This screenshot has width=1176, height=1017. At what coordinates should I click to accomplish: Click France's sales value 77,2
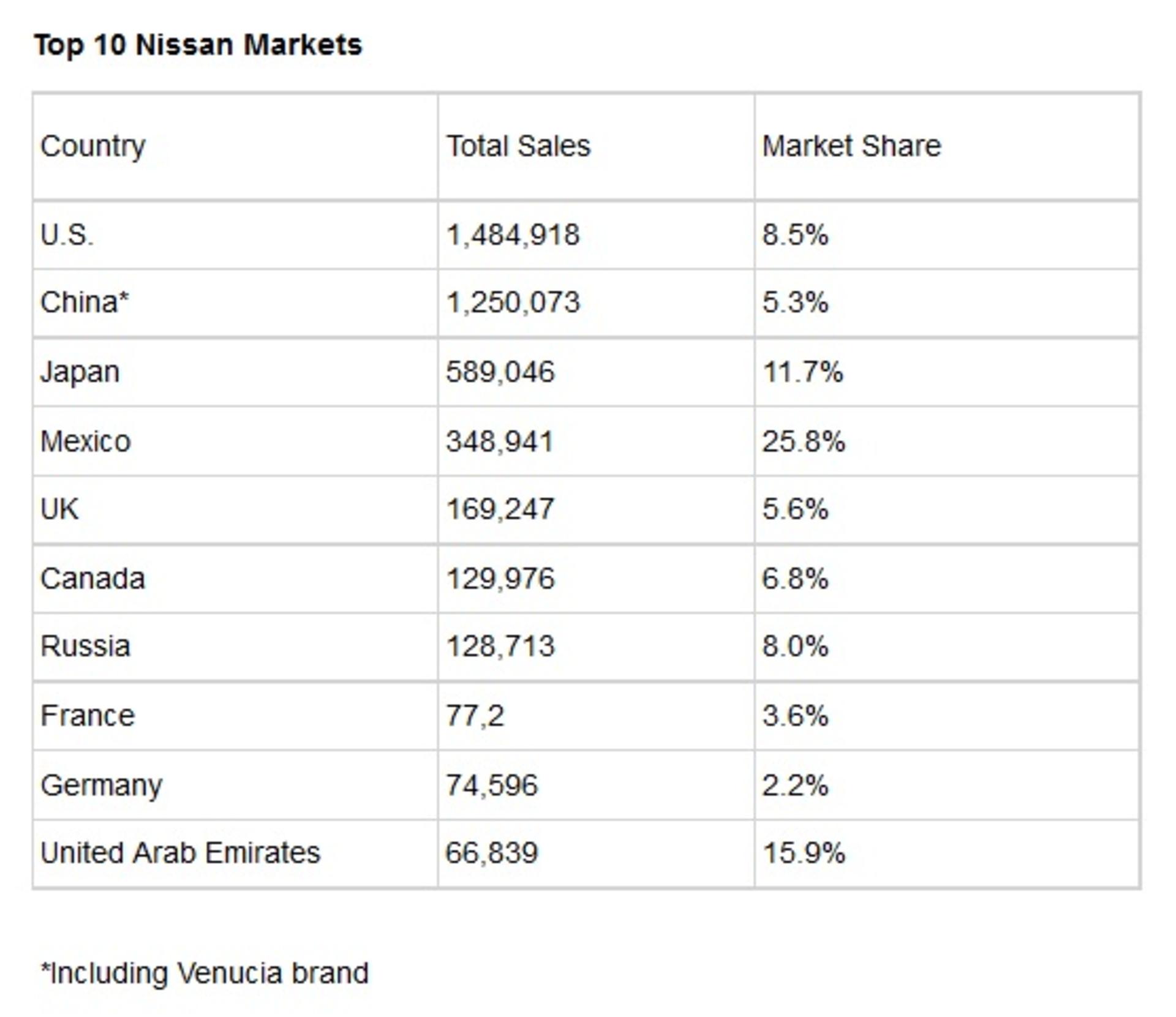pyautogui.click(x=475, y=716)
